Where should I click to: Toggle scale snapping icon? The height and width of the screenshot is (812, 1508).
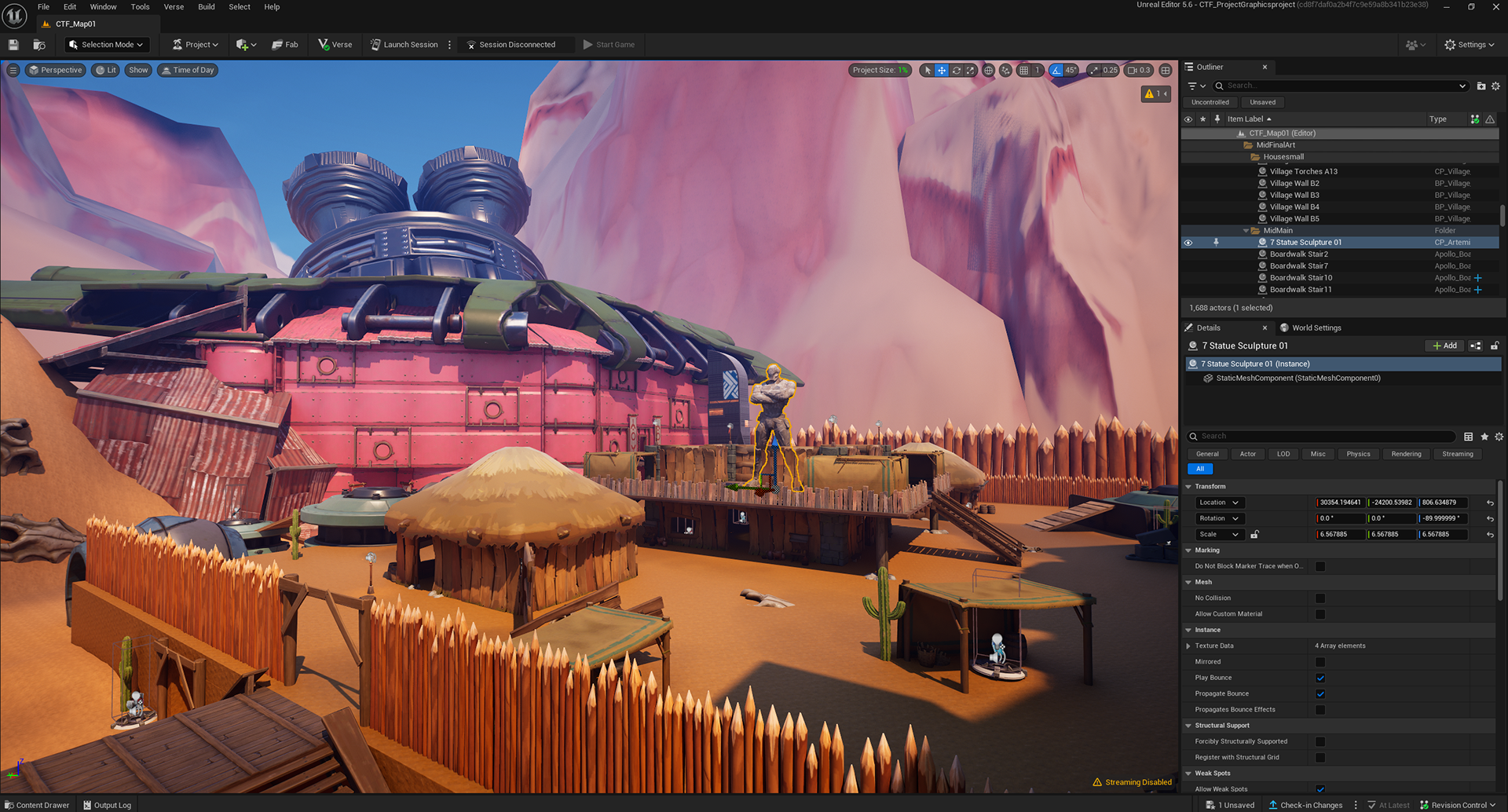[x=1094, y=71]
